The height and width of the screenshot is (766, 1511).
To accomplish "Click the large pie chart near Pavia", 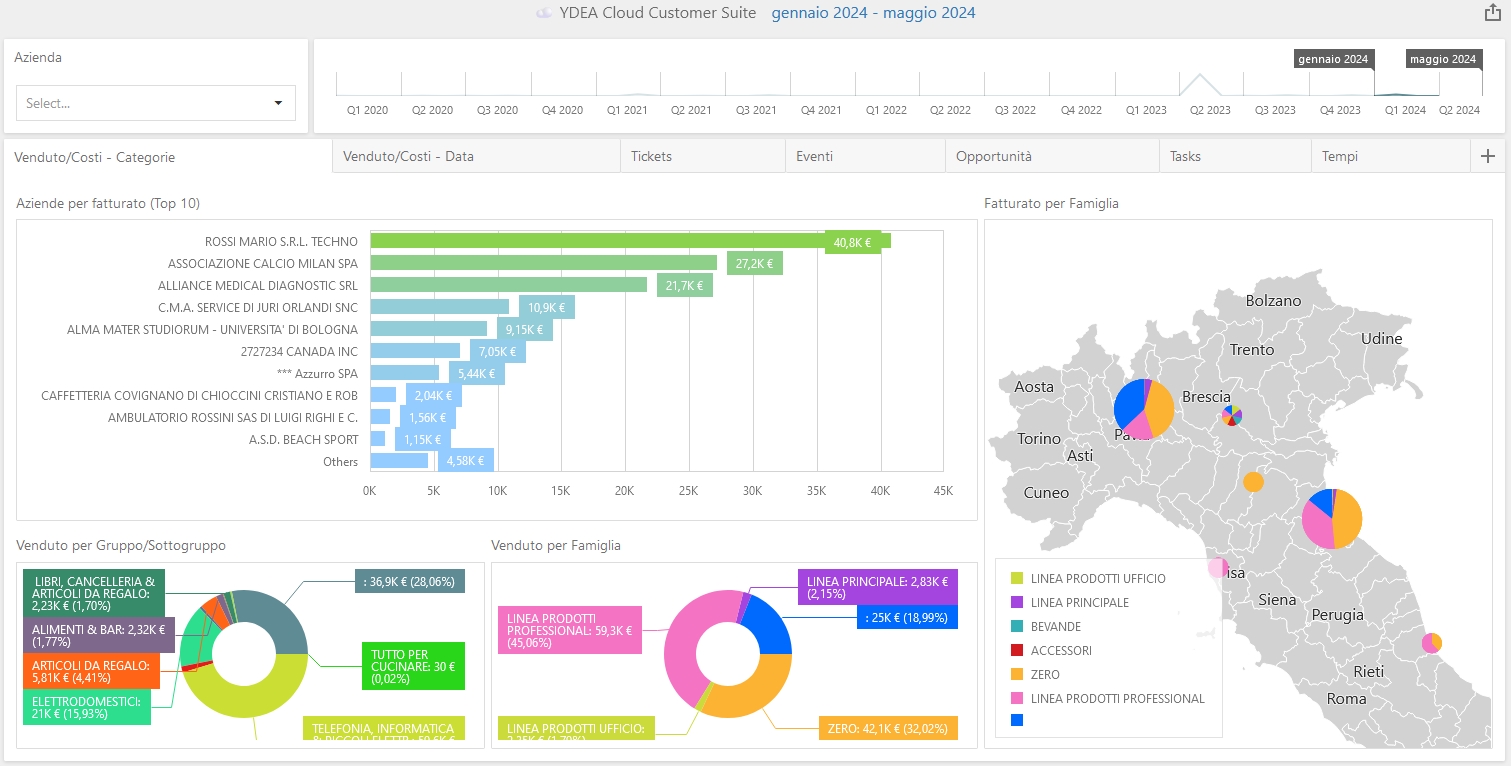I will point(1144,409).
